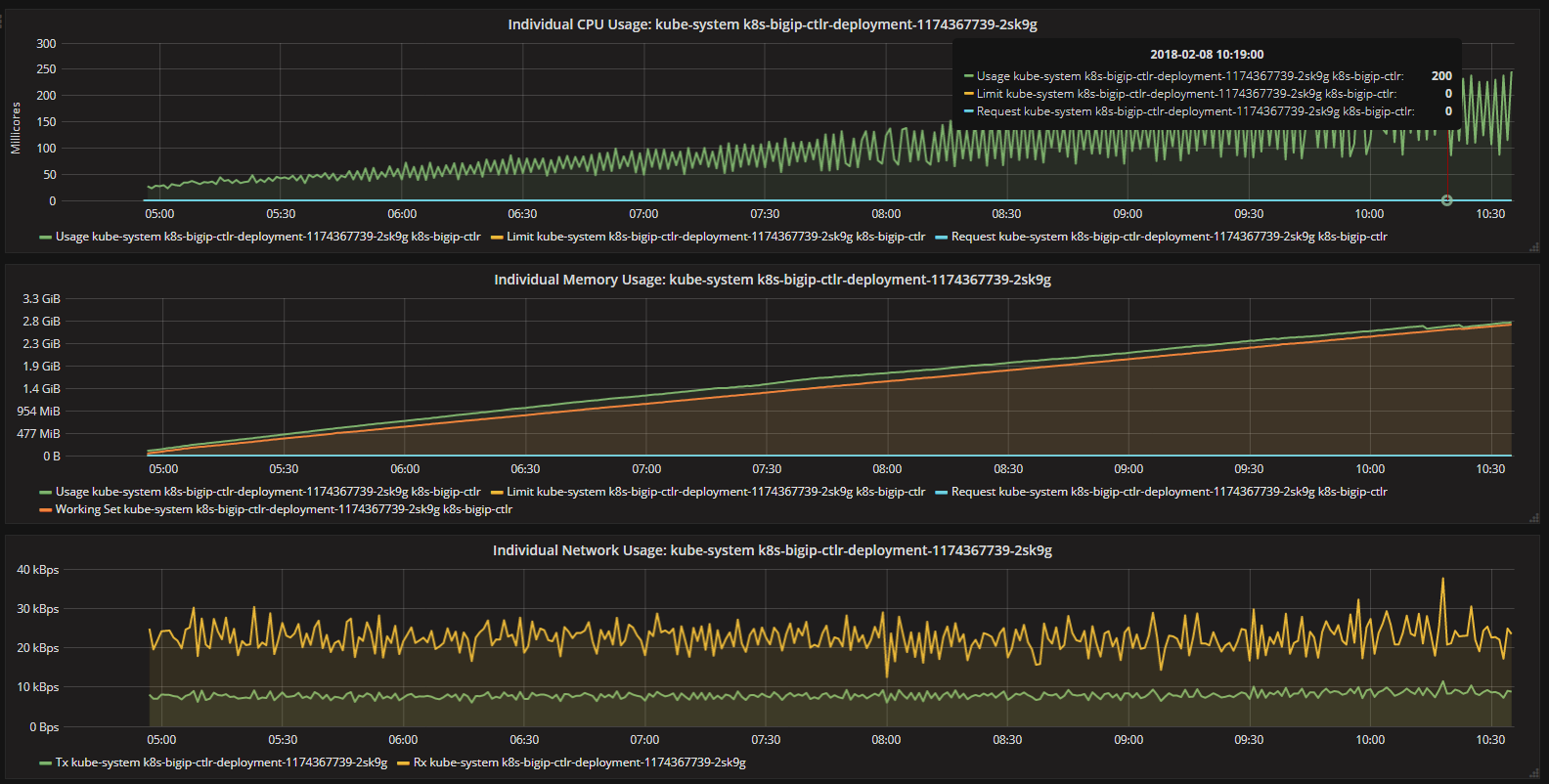This screenshot has width=1549, height=784.
Task: Click the 10 kBps y-axis label
Action: [x=37, y=687]
